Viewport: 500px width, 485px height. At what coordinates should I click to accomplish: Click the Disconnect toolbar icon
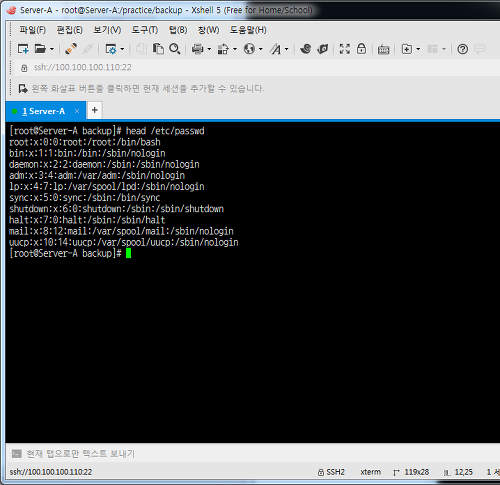pos(87,49)
